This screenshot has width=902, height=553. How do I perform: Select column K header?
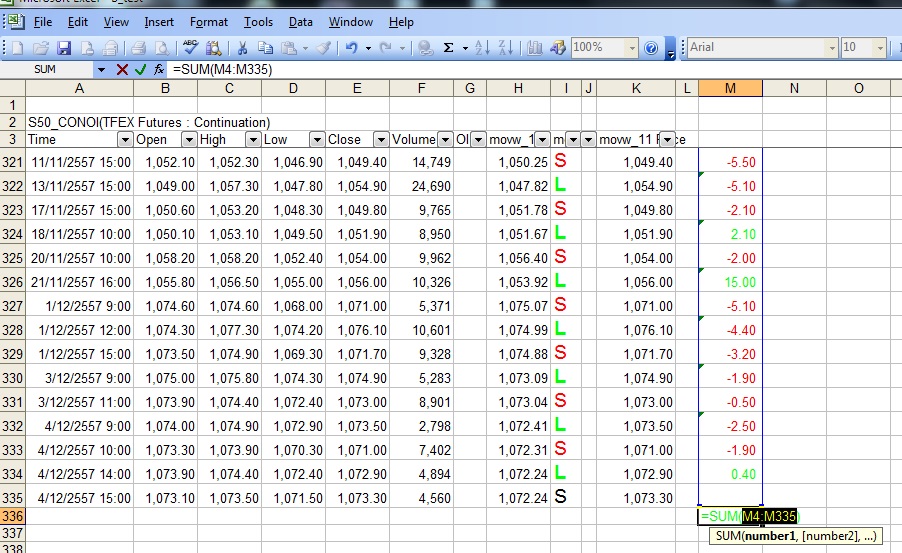pos(636,89)
